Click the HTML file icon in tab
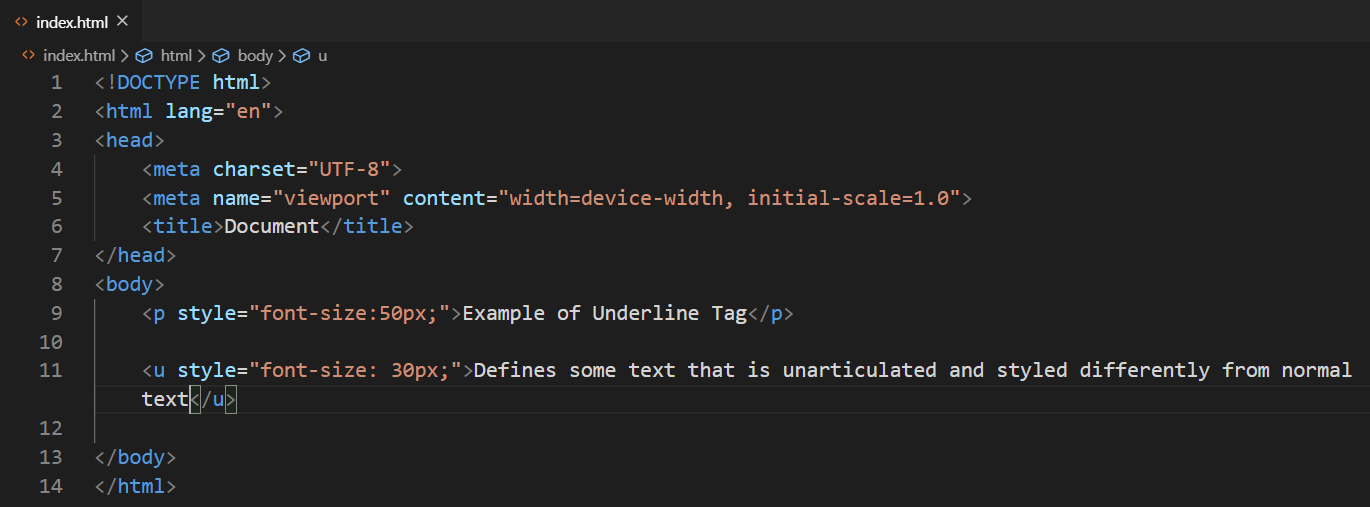The width and height of the screenshot is (1370, 507). click(x=21, y=21)
